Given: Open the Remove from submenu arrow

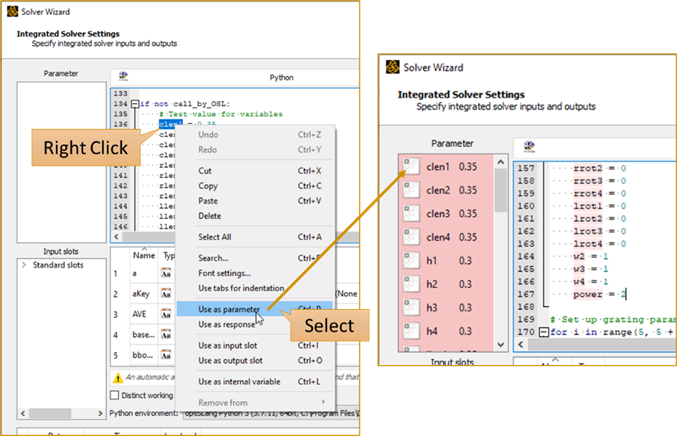Looking at the screenshot, I should (x=323, y=402).
